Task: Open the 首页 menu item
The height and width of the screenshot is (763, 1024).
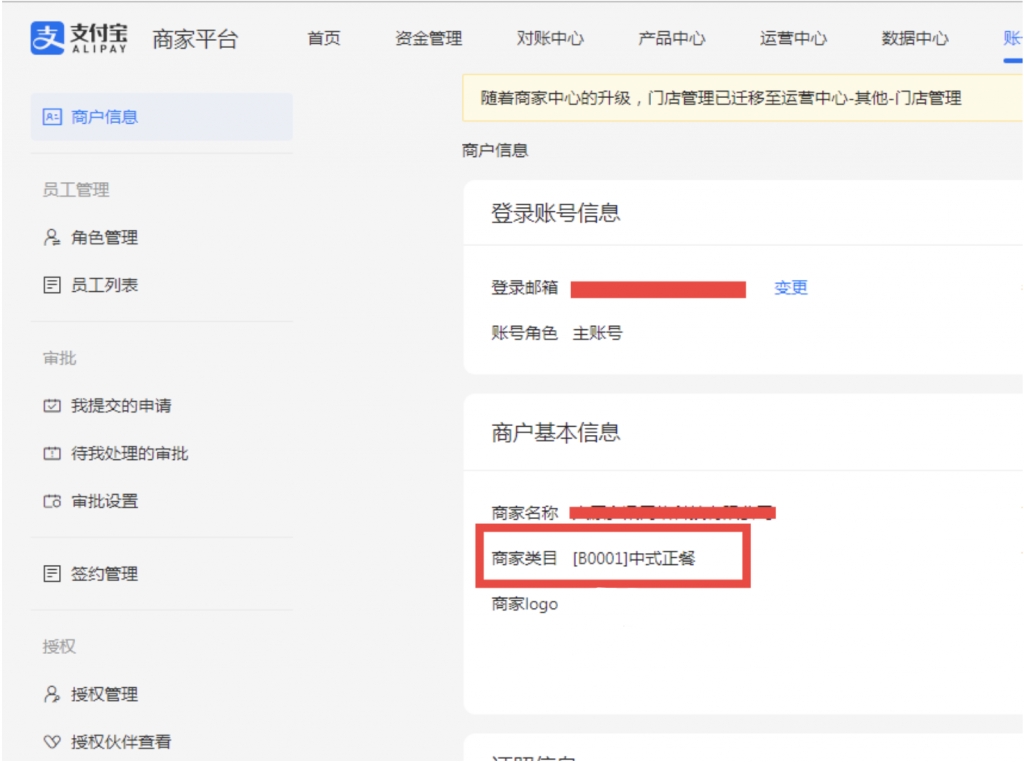Action: click(323, 39)
